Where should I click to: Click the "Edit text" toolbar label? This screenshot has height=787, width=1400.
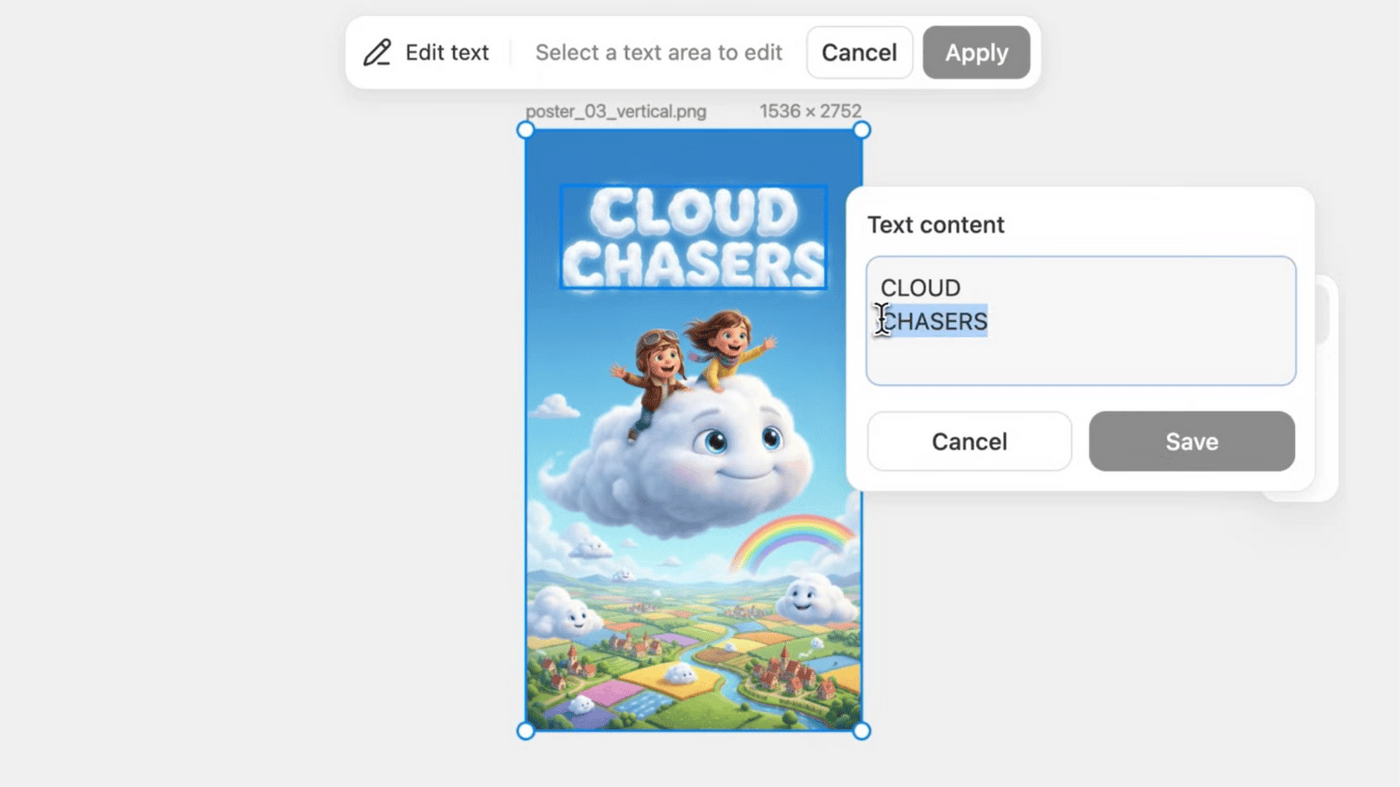447,53
